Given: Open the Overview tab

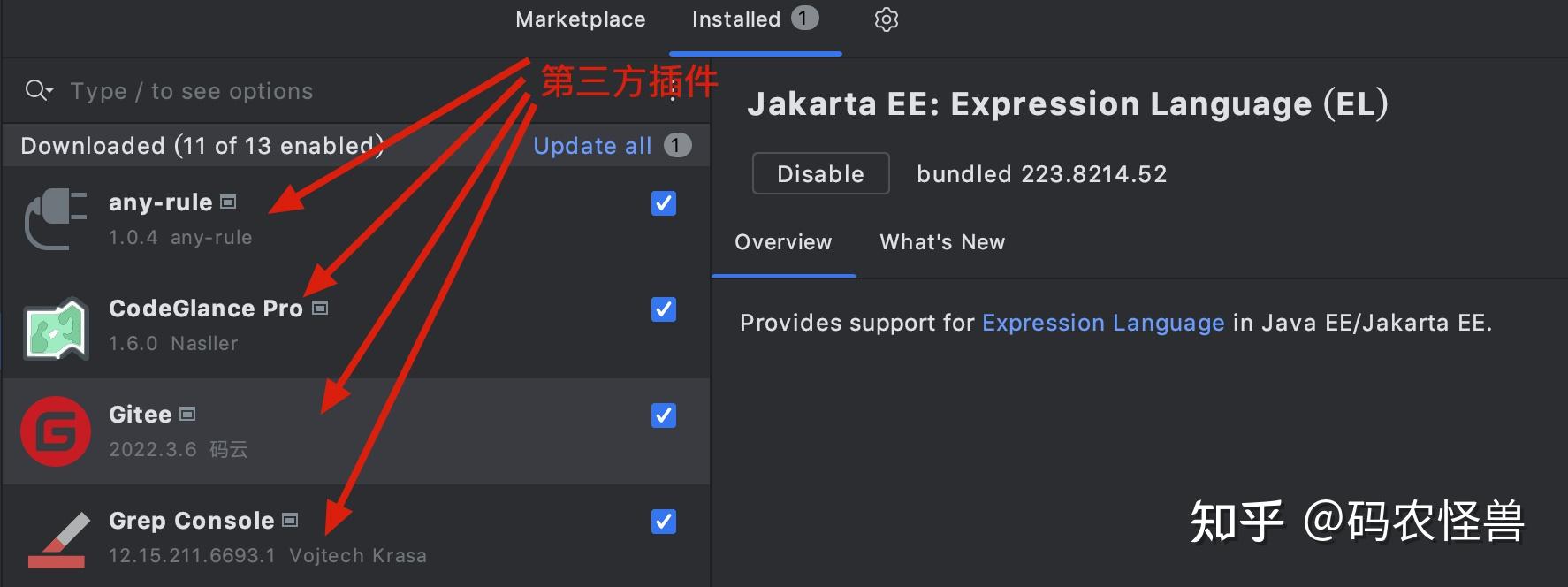Looking at the screenshot, I should (783, 242).
